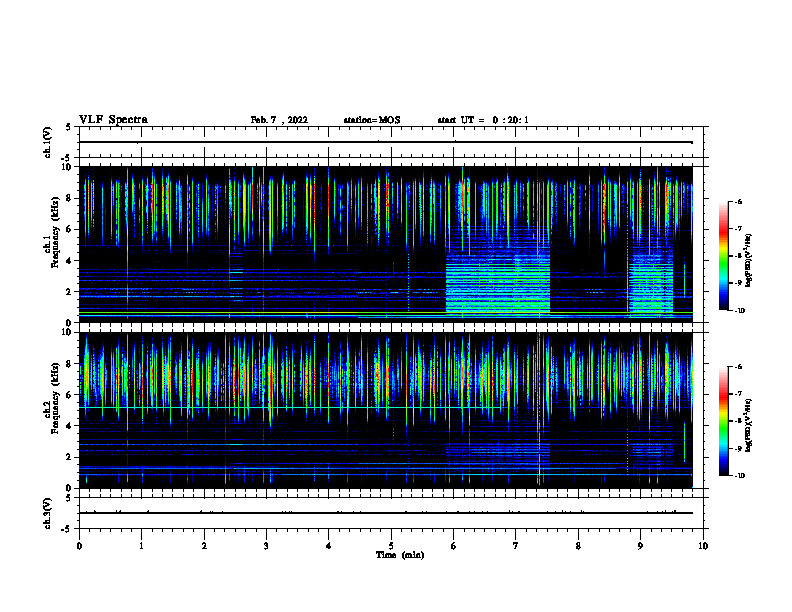This screenshot has height=612, width=792.
Task: Click the 'VLF Spectra' title text
Action: (x=113, y=120)
